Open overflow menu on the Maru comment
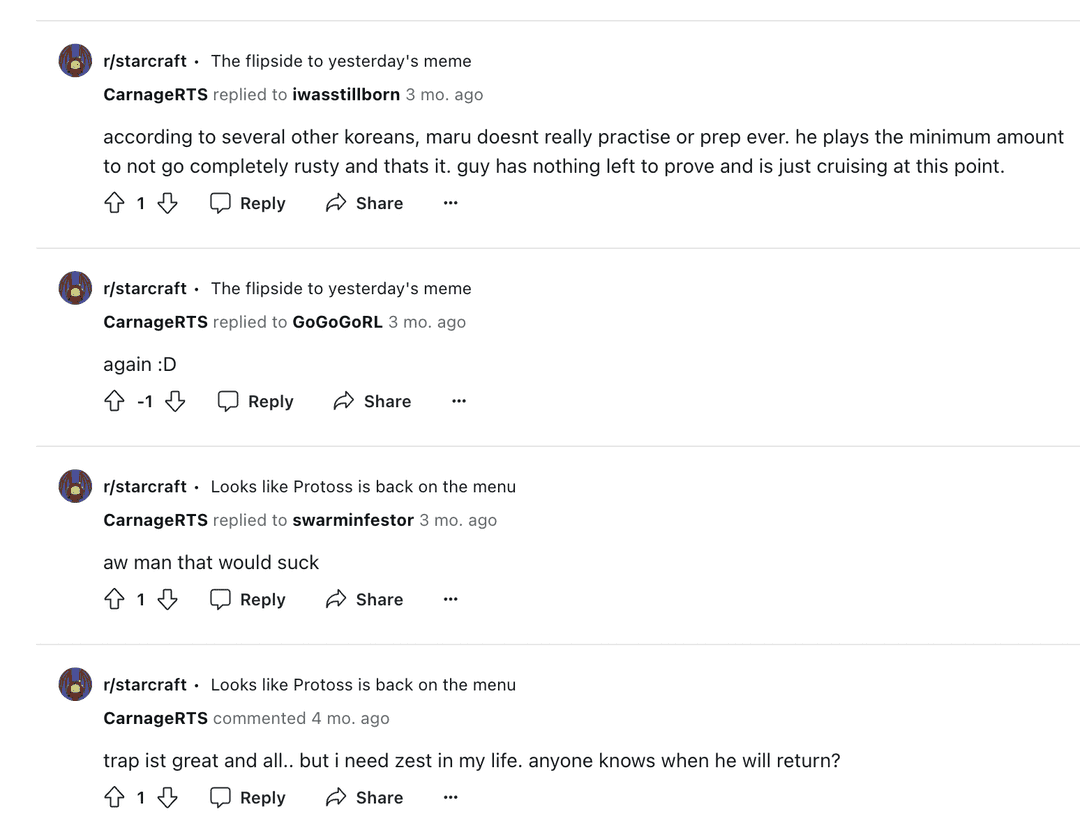 coord(450,203)
